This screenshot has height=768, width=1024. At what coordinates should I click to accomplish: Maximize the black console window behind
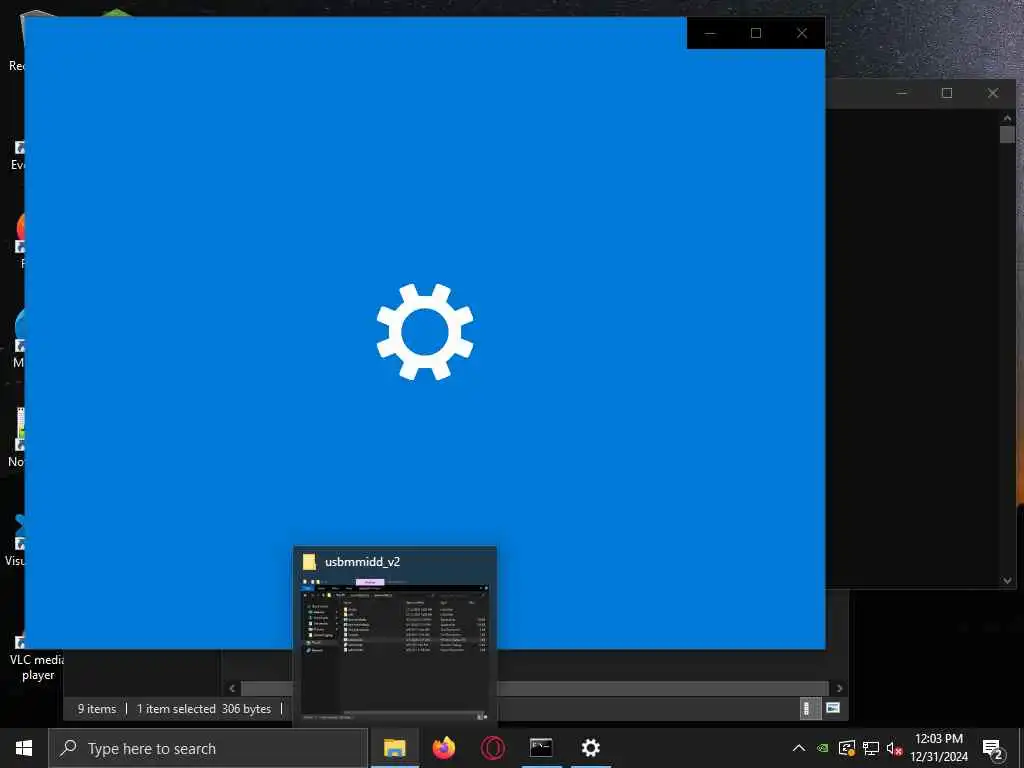947,93
